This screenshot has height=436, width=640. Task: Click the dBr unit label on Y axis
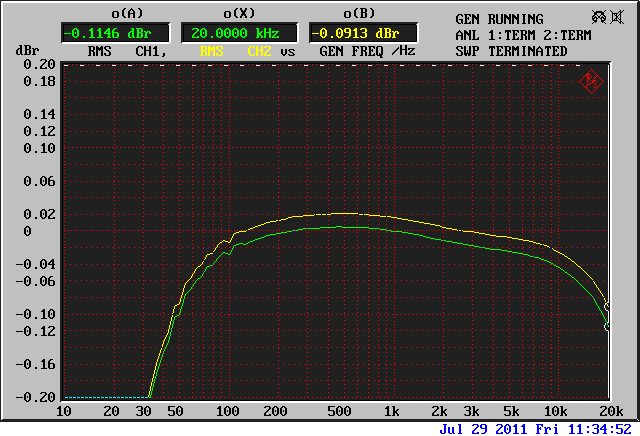(26, 51)
